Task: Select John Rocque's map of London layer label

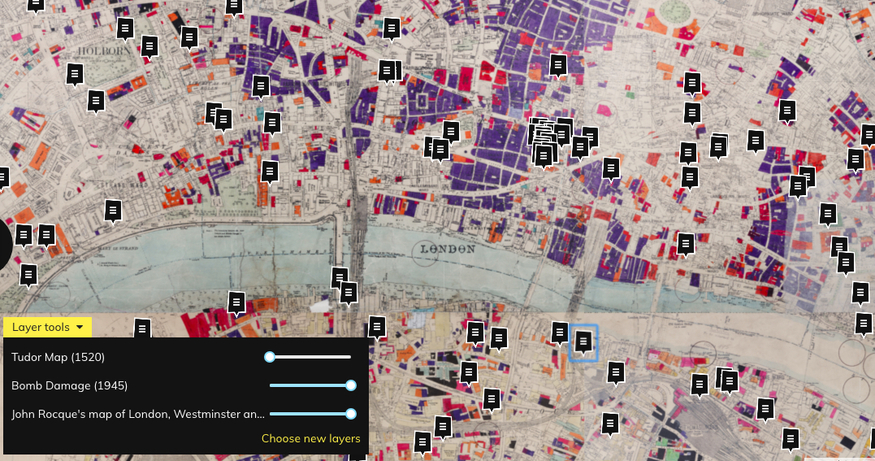Action: (138, 414)
